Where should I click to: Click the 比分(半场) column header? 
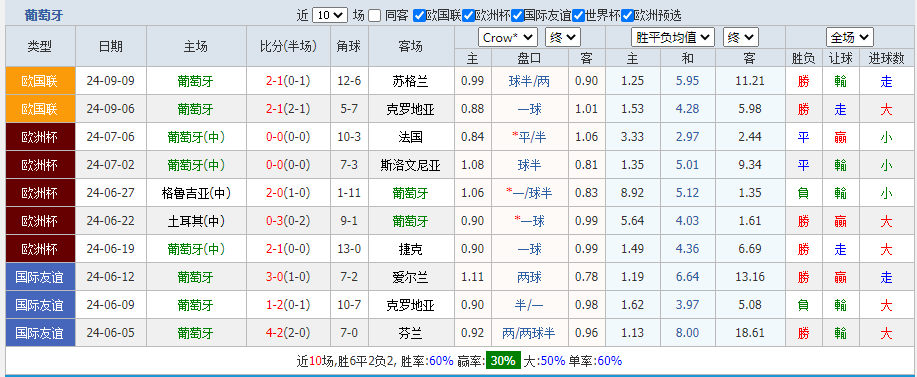(288, 46)
